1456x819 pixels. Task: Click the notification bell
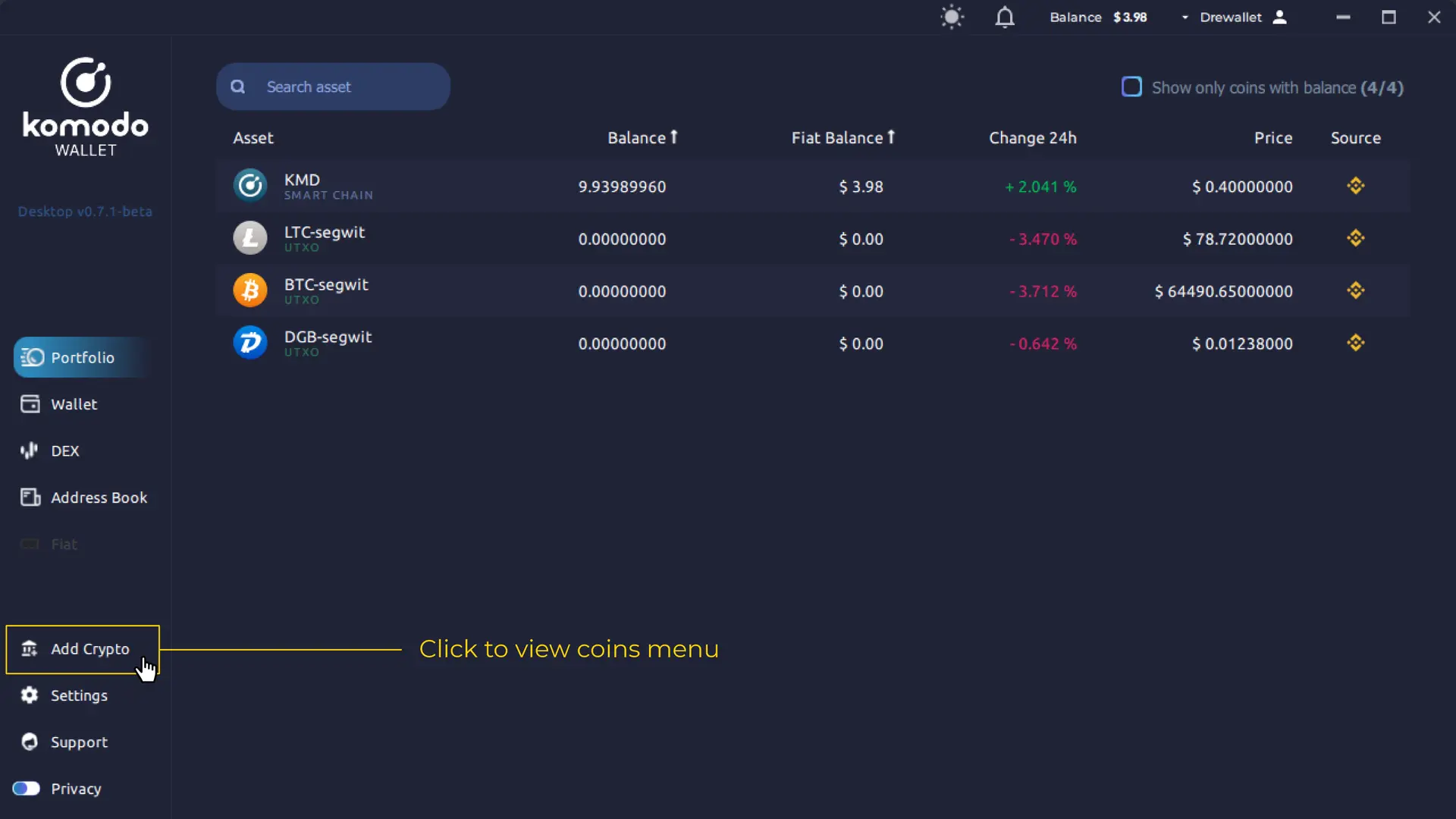point(1005,17)
